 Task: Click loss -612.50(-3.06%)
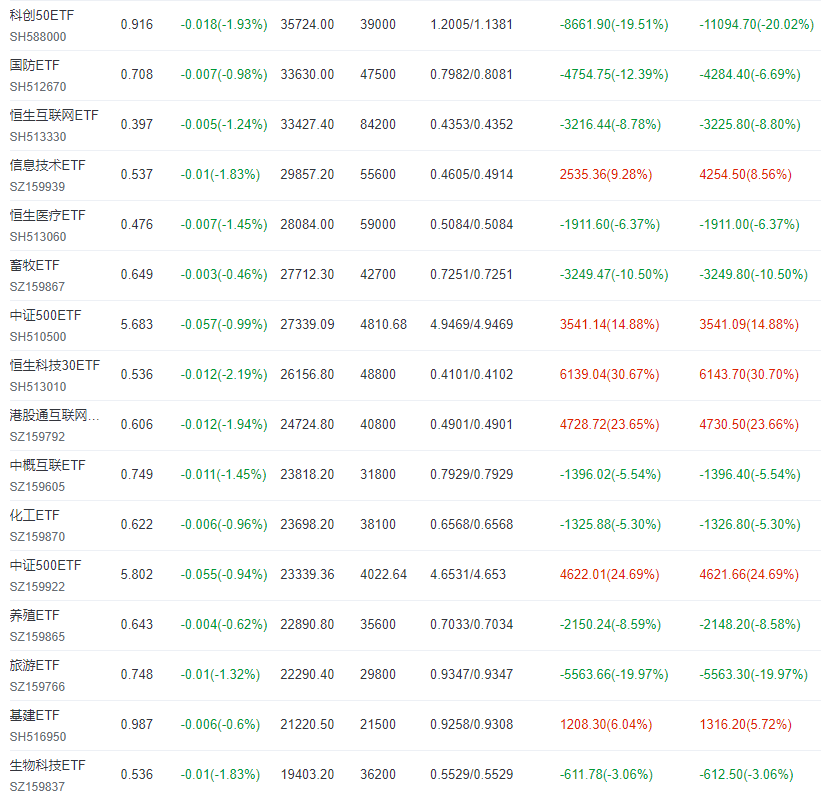(x=746, y=774)
